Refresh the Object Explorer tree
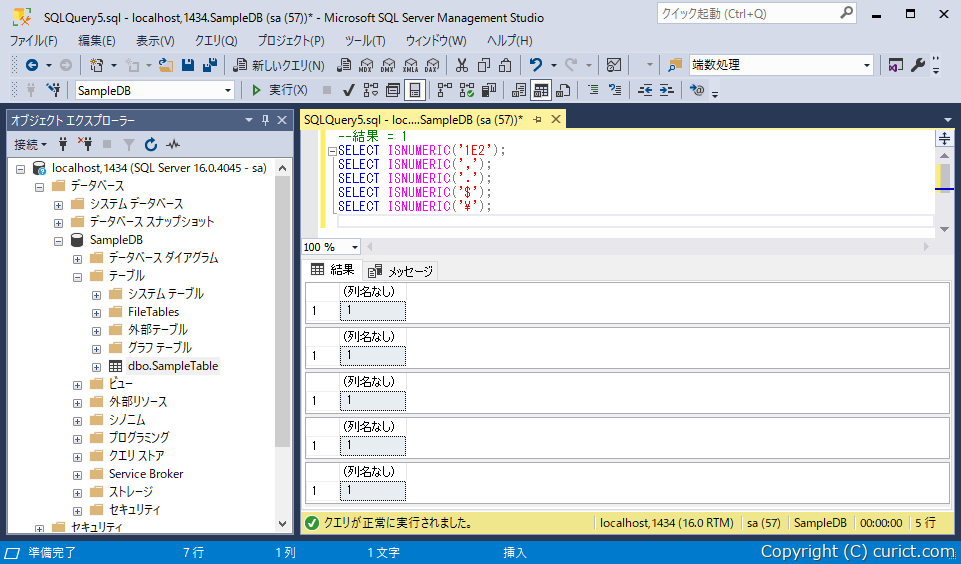This screenshot has width=961, height=564. pyautogui.click(x=151, y=145)
